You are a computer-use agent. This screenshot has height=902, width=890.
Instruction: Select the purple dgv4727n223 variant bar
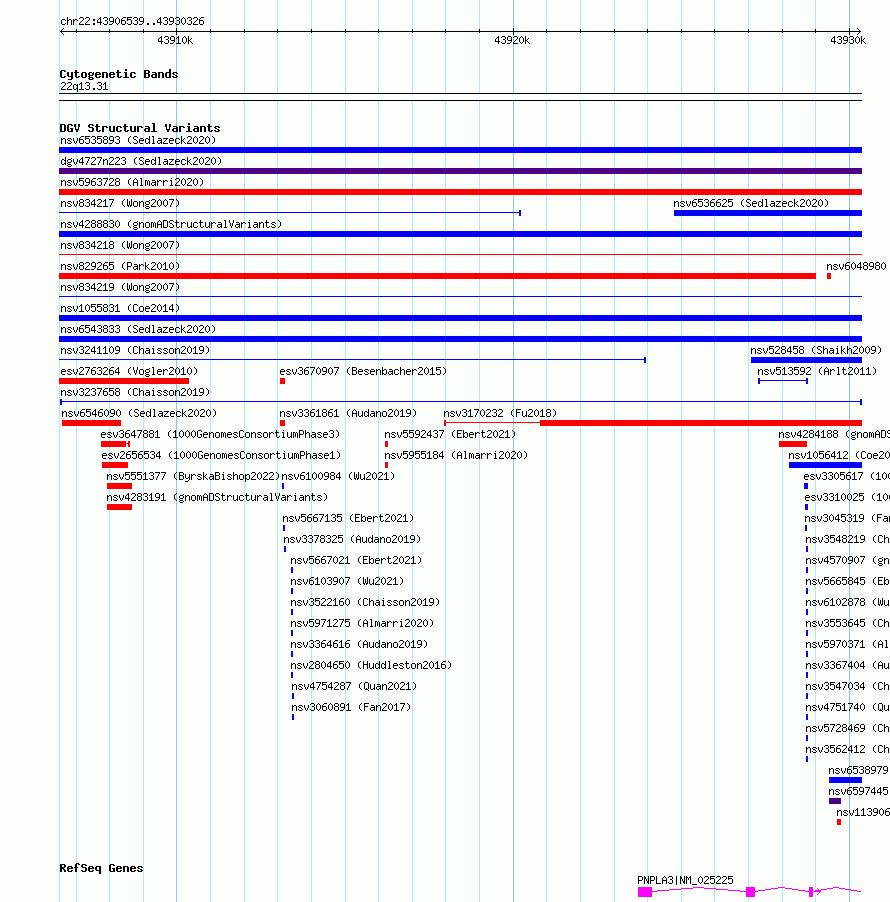coord(460,171)
